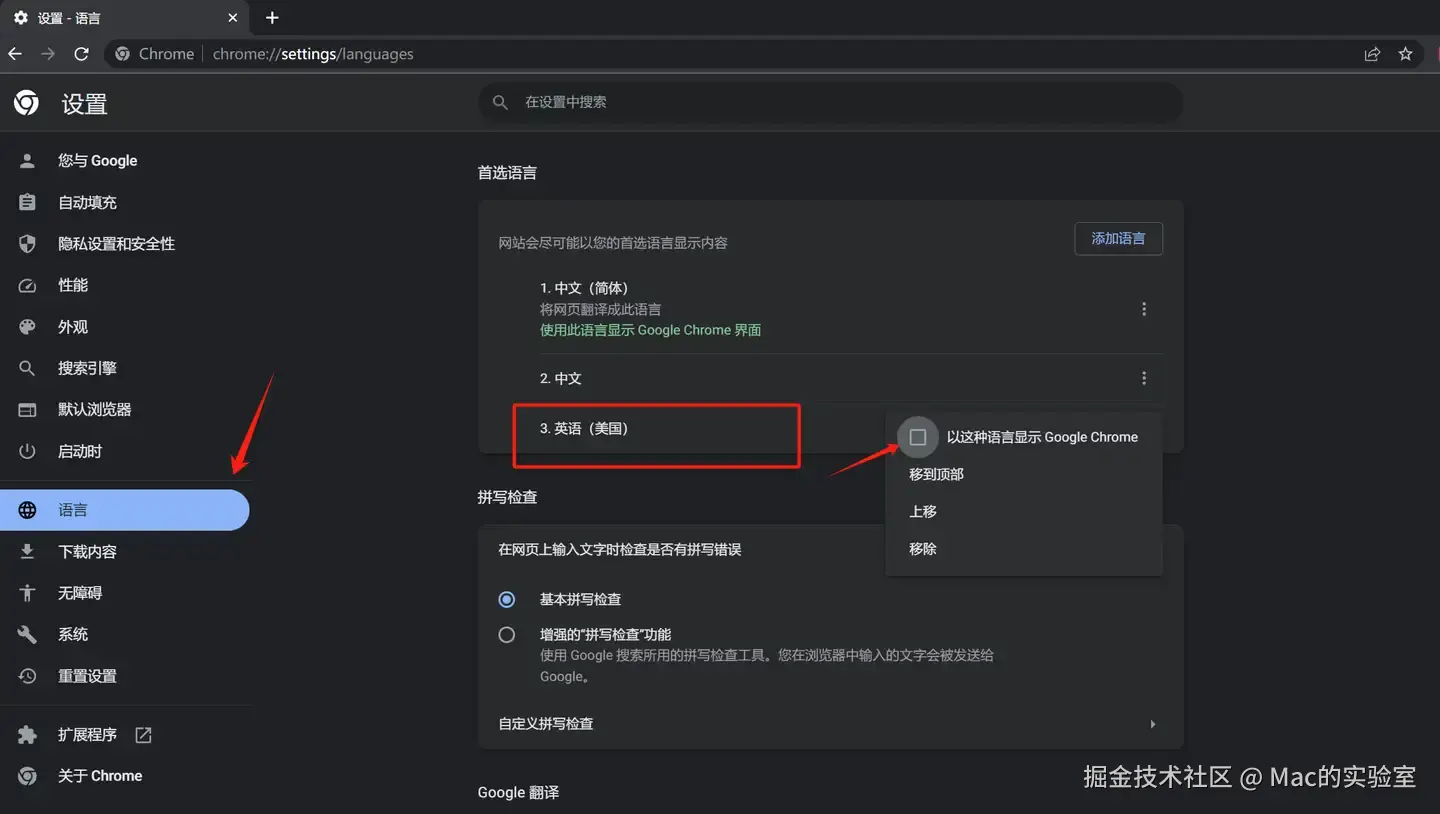Open more options for 2. 中文
The height and width of the screenshot is (814, 1440).
coord(1144,378)
